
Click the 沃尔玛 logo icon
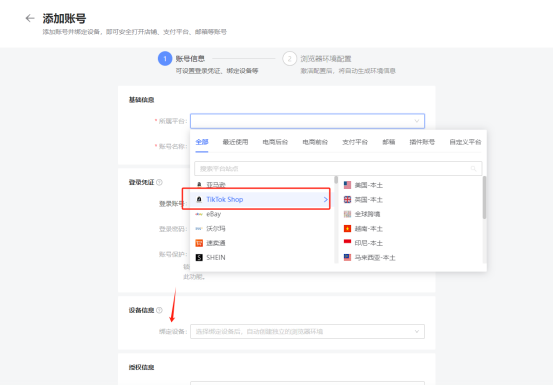coord(199,228)
